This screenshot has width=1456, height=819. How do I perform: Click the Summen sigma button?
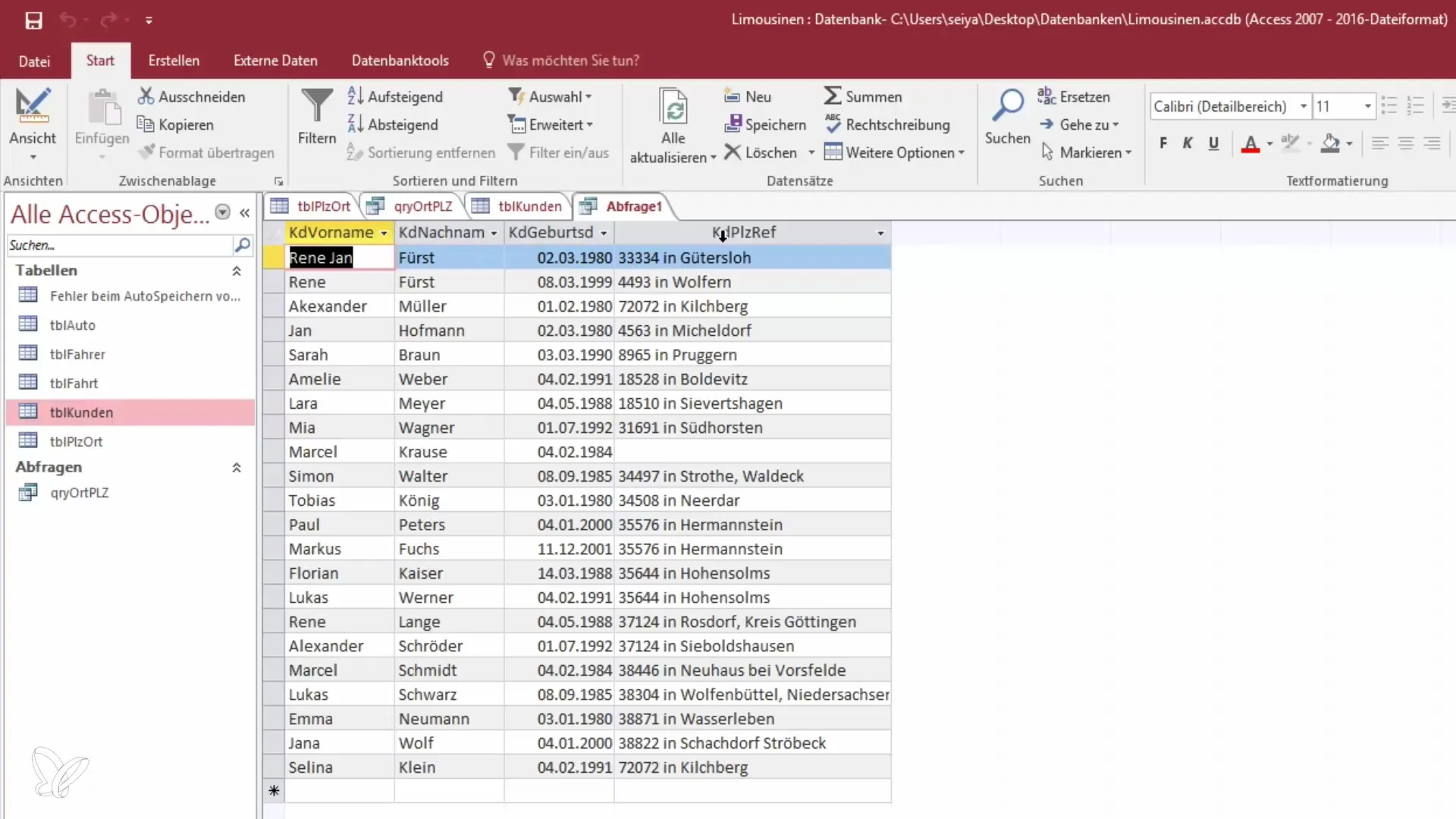coord(863,96)
